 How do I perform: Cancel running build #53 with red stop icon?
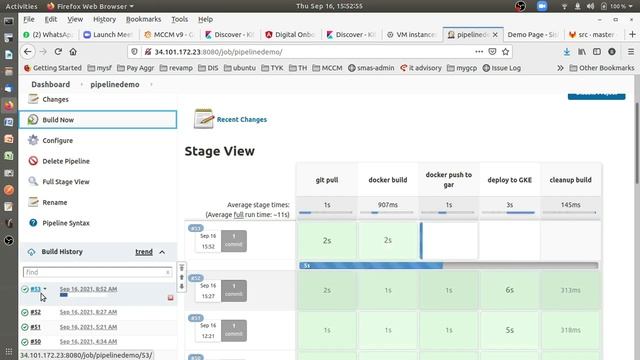pyautogui.click(x=171, y=298)
